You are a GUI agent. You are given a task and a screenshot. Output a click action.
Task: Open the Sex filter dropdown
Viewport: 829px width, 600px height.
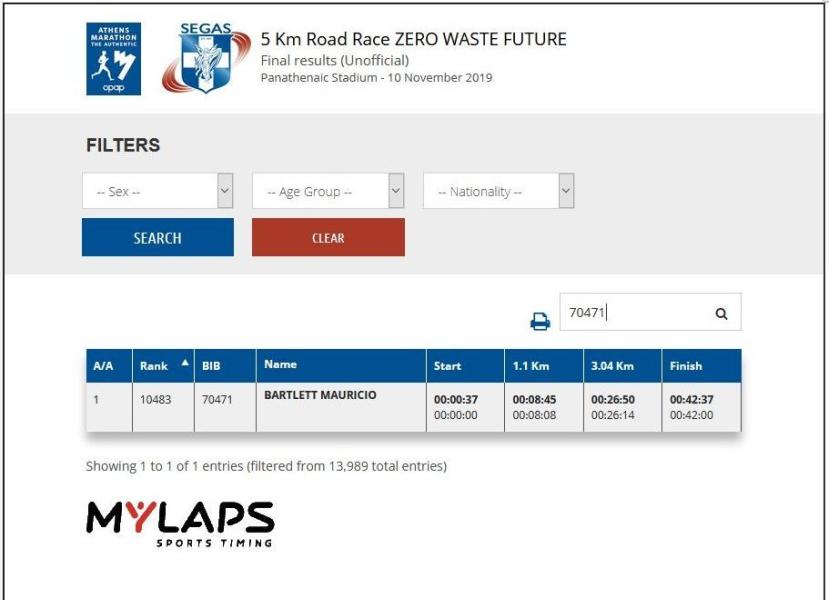click(158, 191)
